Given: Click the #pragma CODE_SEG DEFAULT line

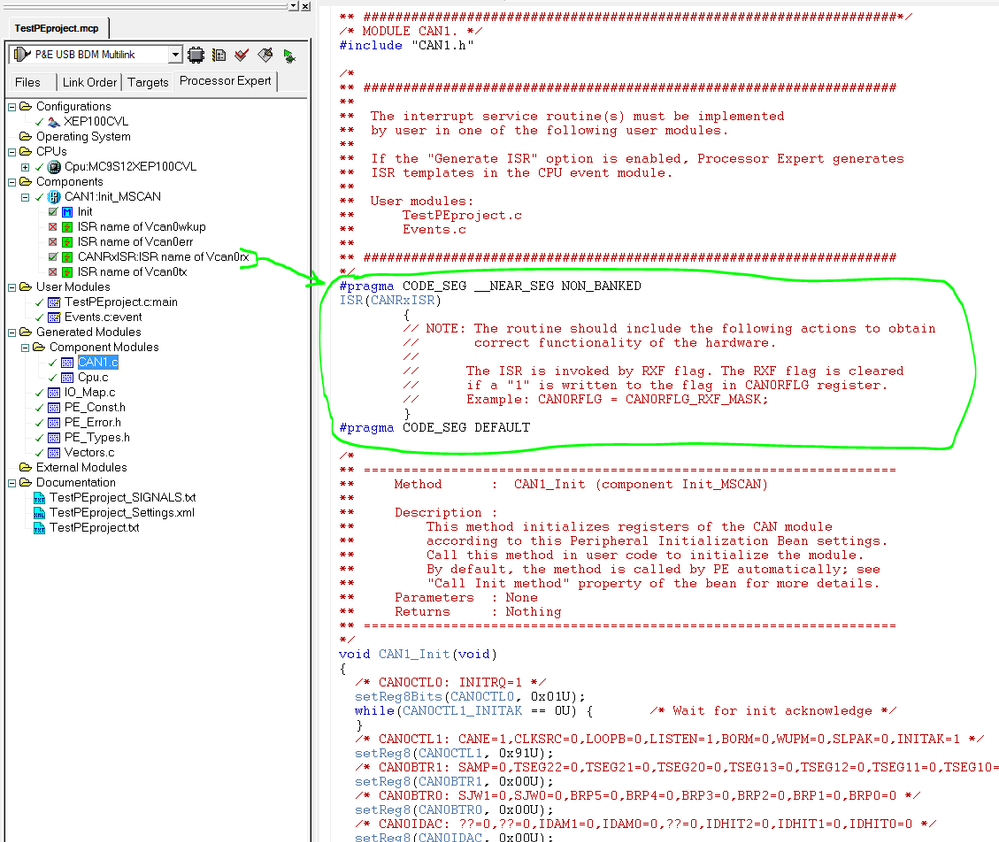Looking at the screenshot, I should click(435, 427).
